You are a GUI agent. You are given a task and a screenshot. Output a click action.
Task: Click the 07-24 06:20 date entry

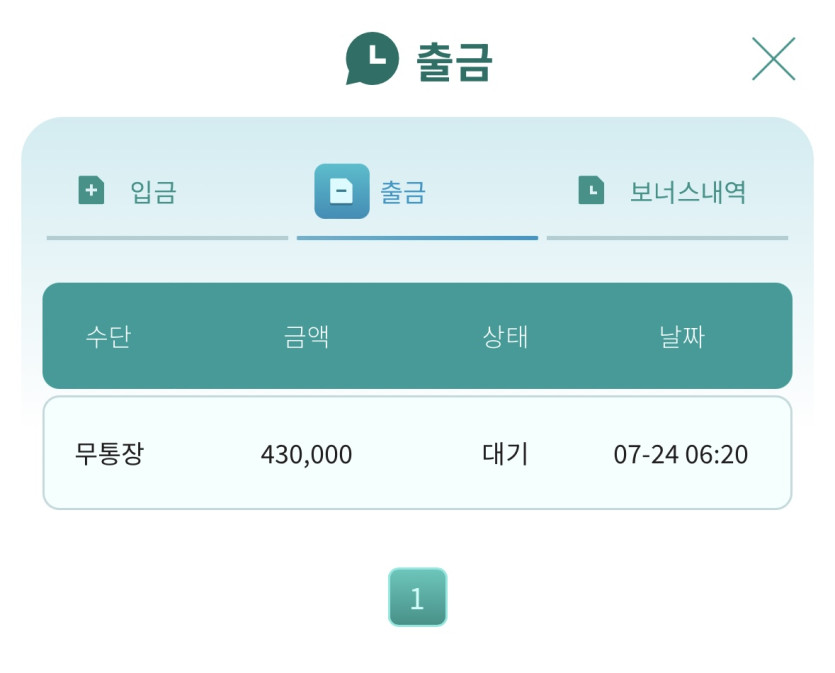point(681,455)
